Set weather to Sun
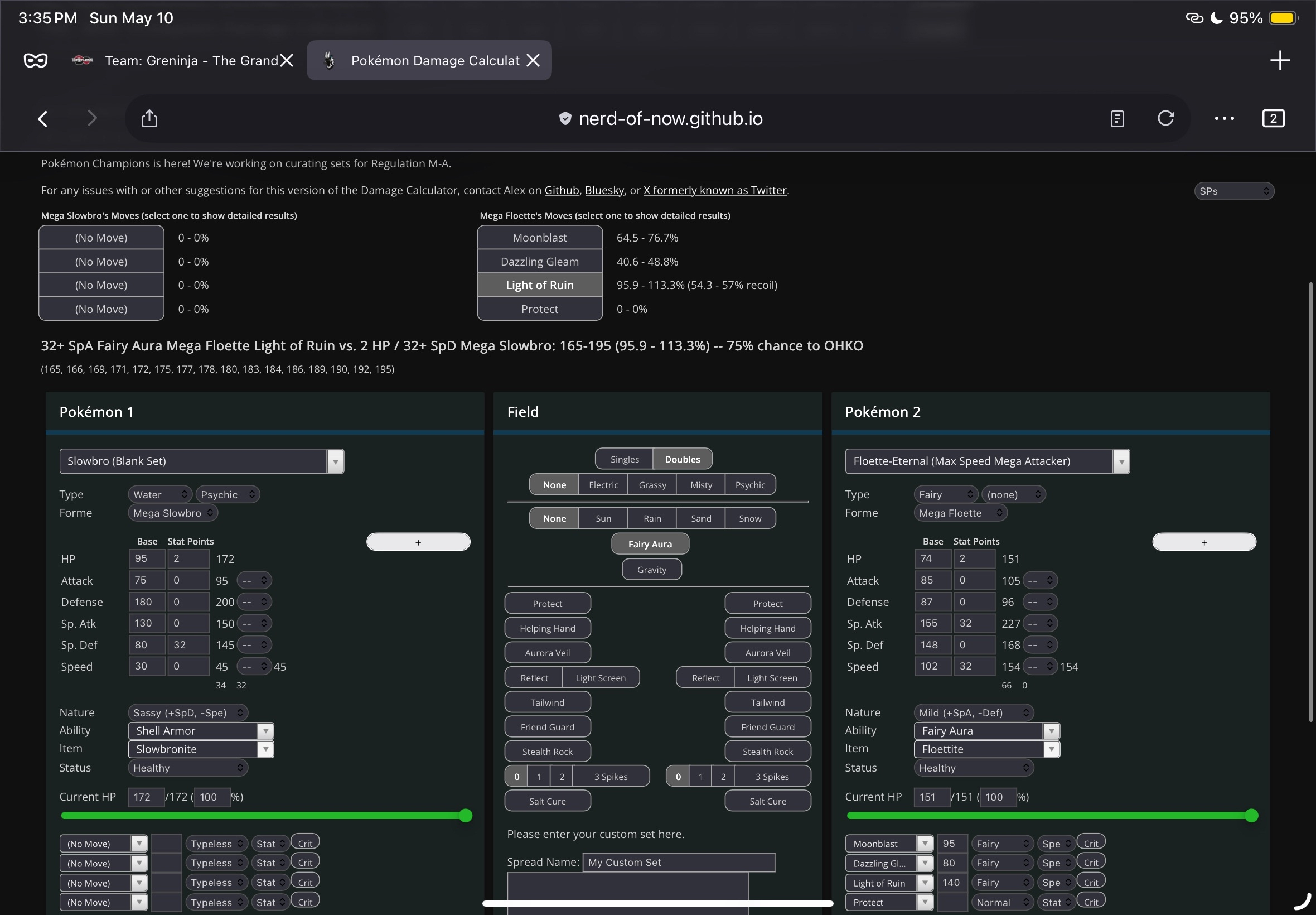 (603, 518)
